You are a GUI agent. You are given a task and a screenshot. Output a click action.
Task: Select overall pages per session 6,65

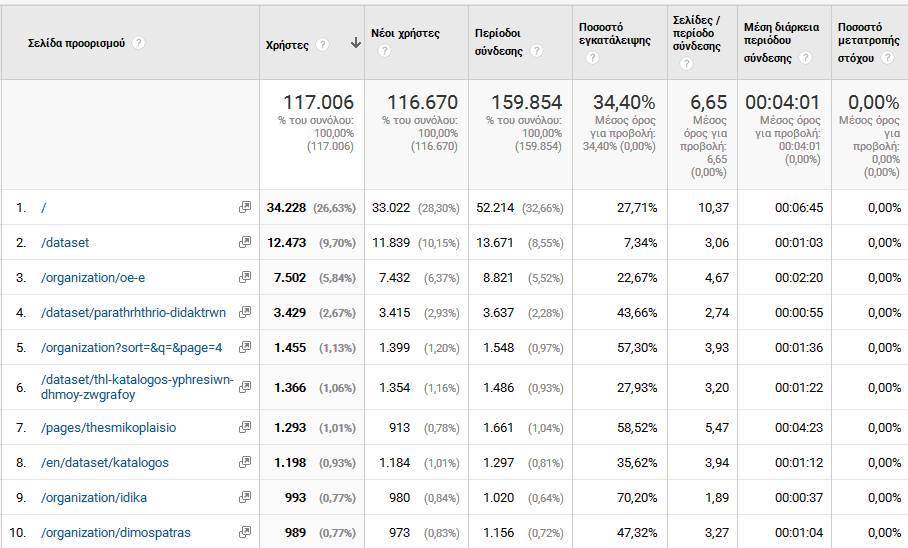click(708, 103)
